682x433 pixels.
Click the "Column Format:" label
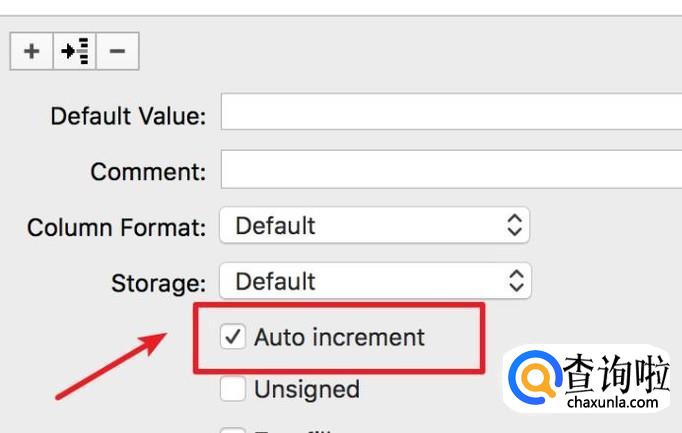coord(116,228)
